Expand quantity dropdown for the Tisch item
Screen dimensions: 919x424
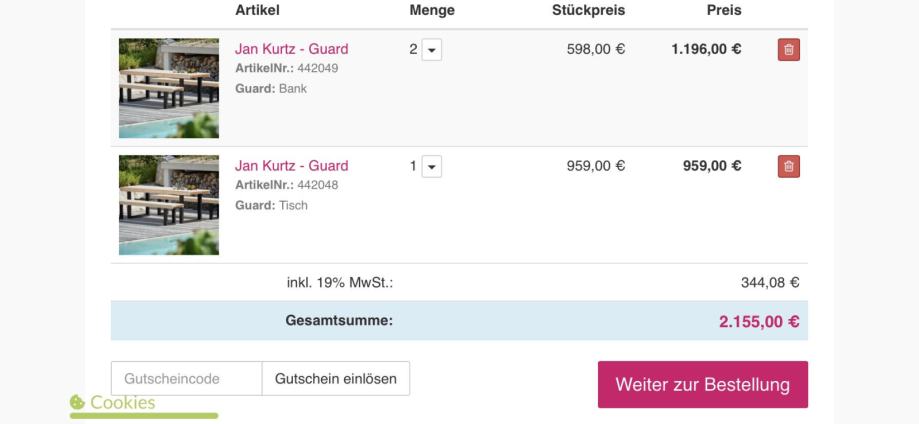431,167
